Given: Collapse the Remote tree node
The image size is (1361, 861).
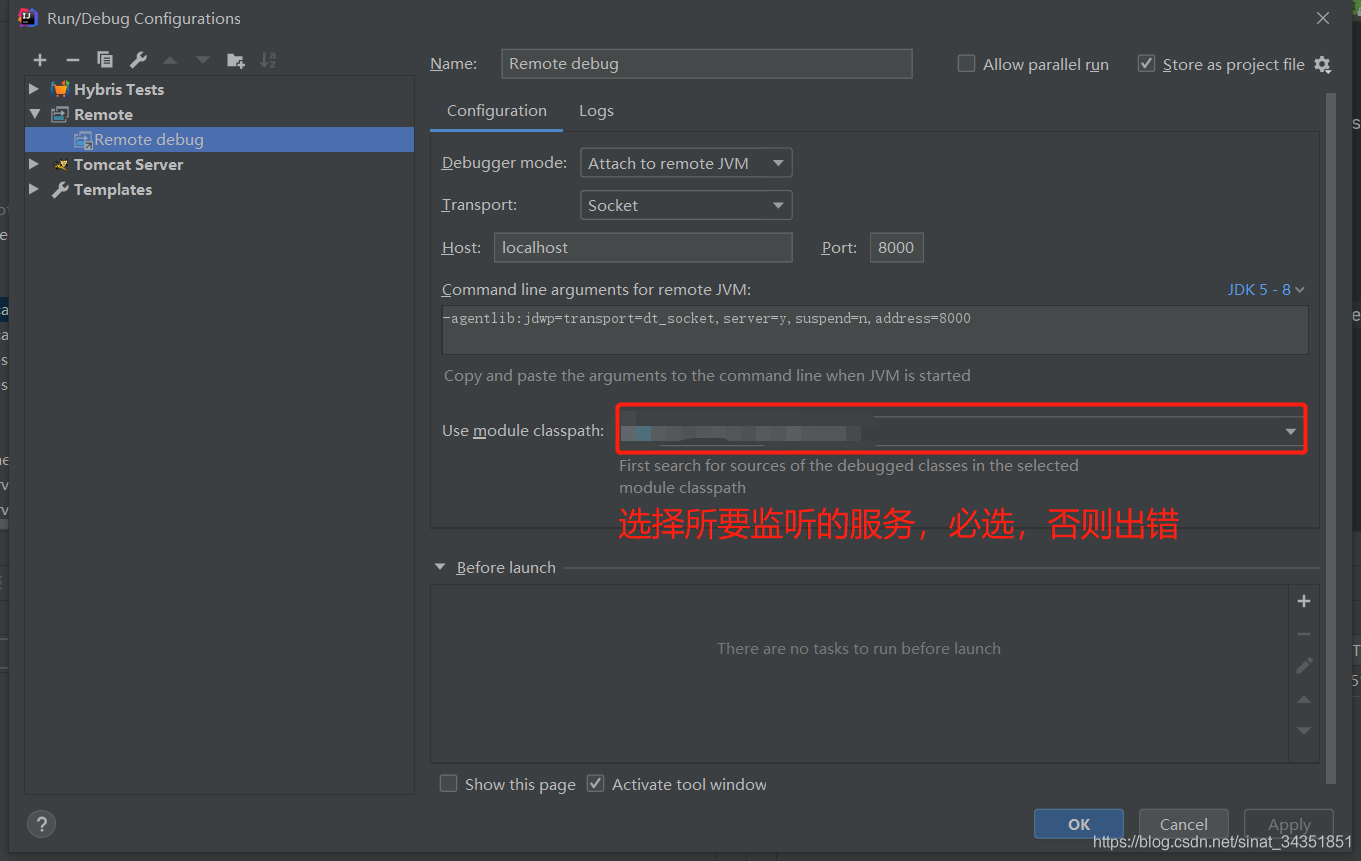Looking at the screenshot, I should coord(34,114).
